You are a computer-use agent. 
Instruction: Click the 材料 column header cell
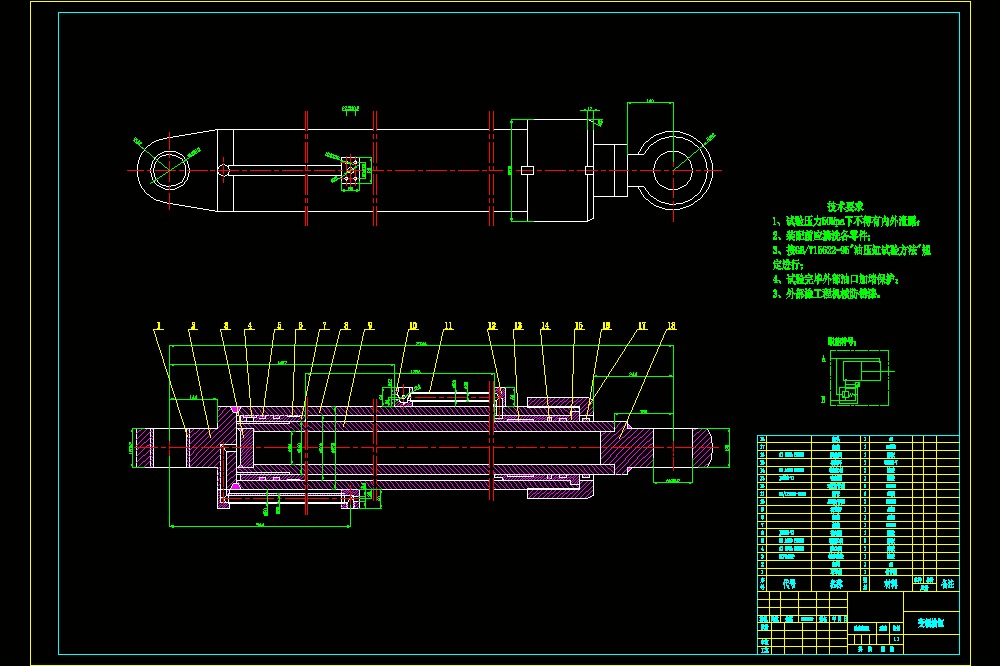tap(891, 584)
